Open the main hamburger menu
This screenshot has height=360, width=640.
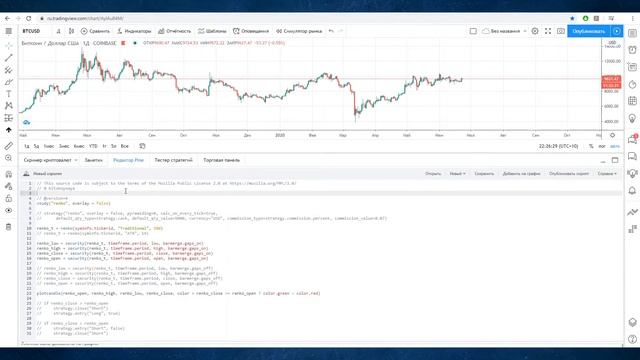[8, 31]
